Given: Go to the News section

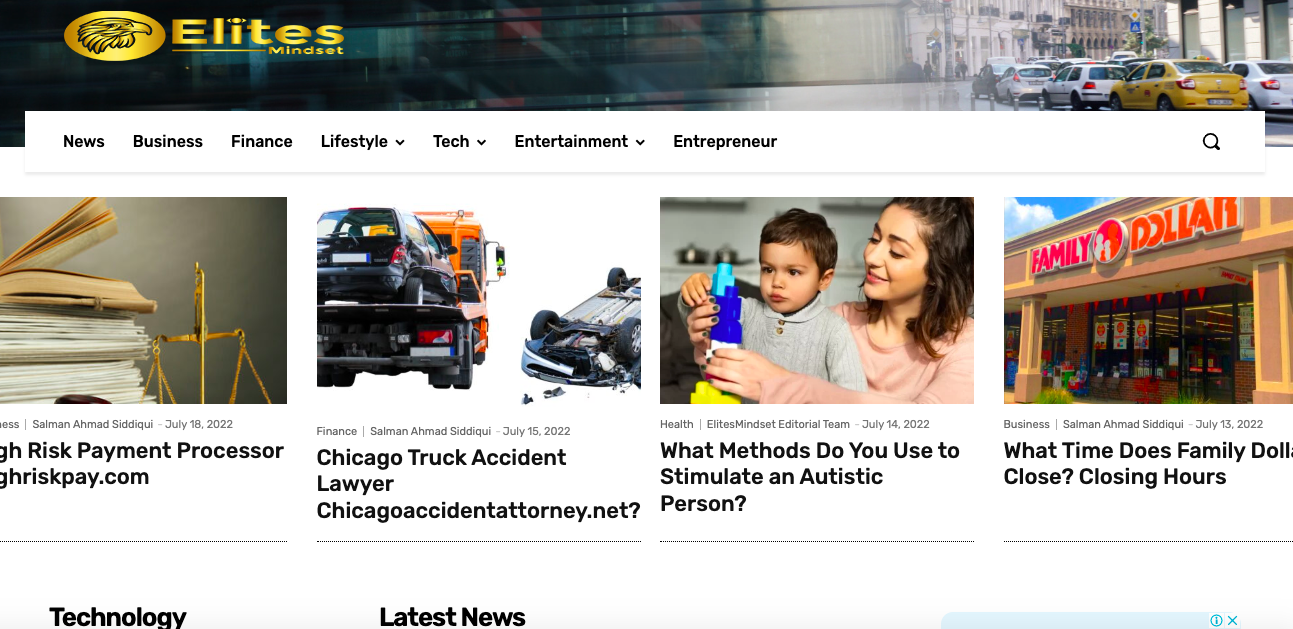Looking at the screenshot, I should tap(84, 142).
